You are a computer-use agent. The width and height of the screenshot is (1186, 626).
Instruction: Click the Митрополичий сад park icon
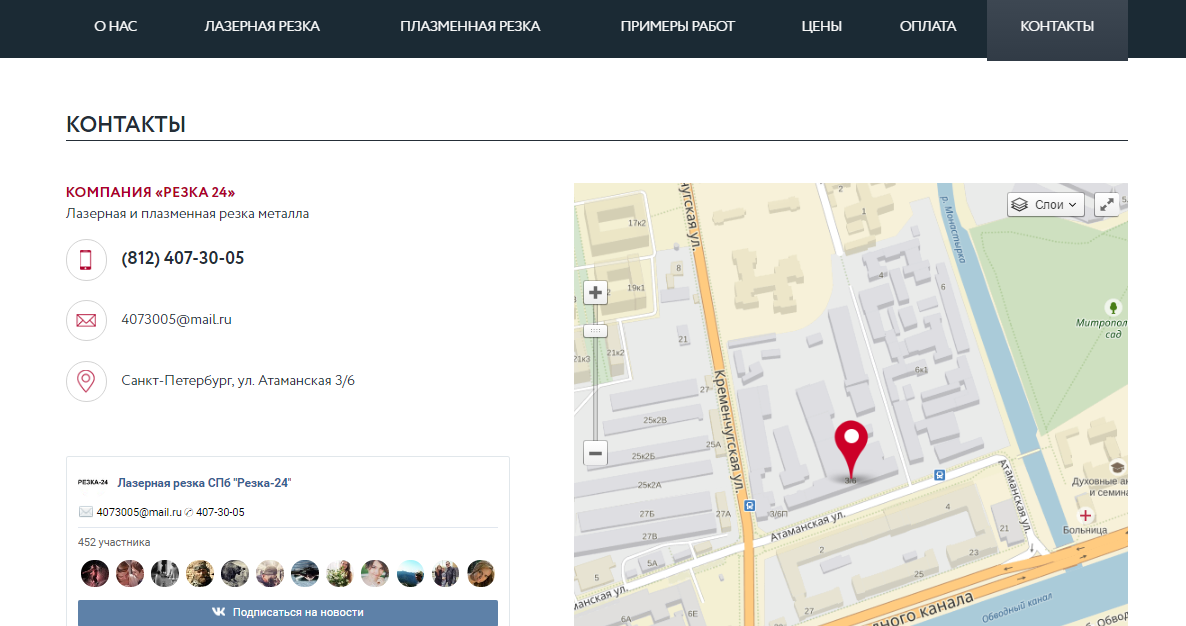(1113, 307)
